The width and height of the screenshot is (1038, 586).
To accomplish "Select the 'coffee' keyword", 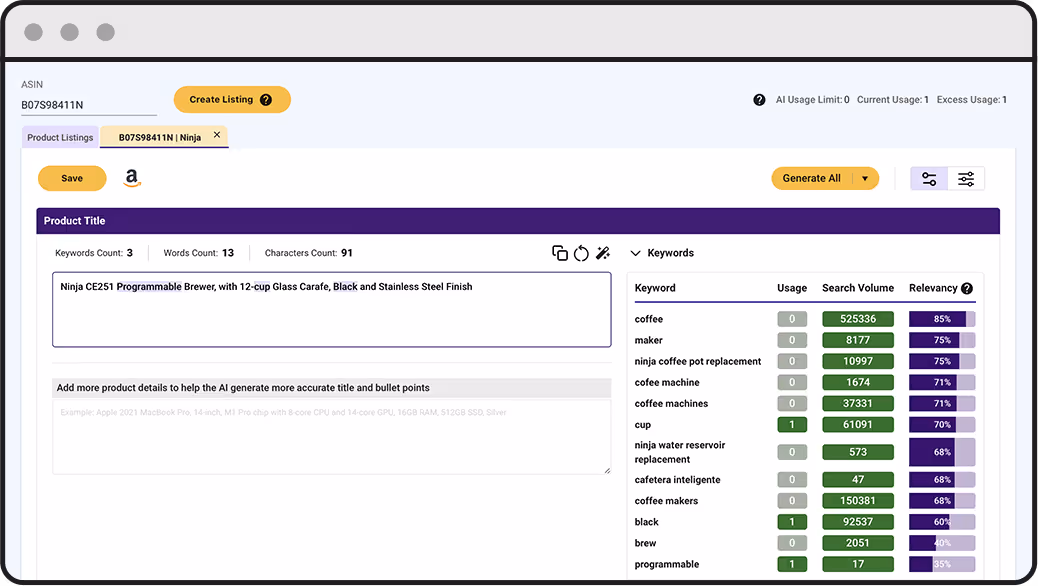I will point(649,319).
